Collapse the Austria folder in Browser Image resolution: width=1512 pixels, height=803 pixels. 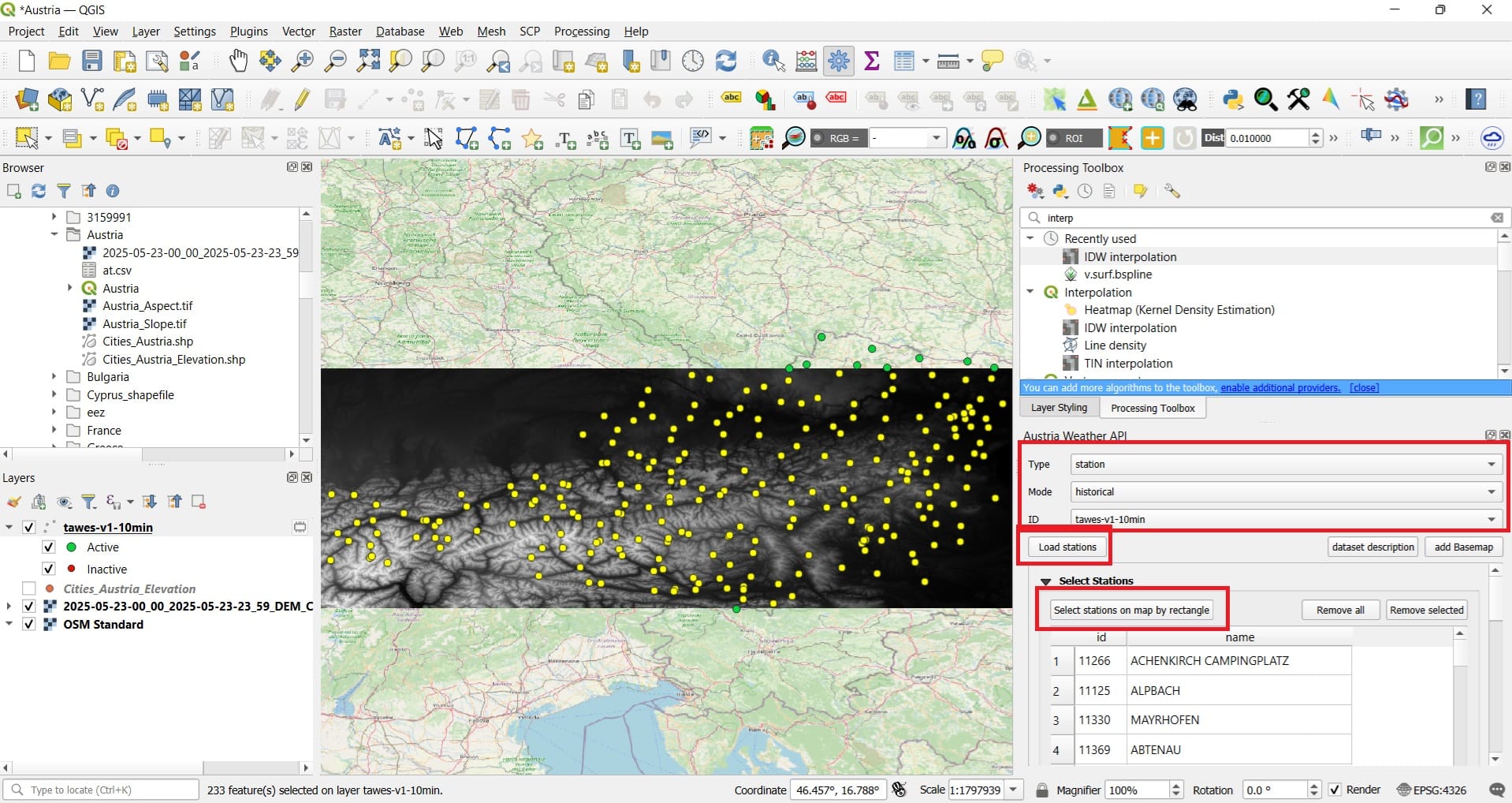point(54,234)
